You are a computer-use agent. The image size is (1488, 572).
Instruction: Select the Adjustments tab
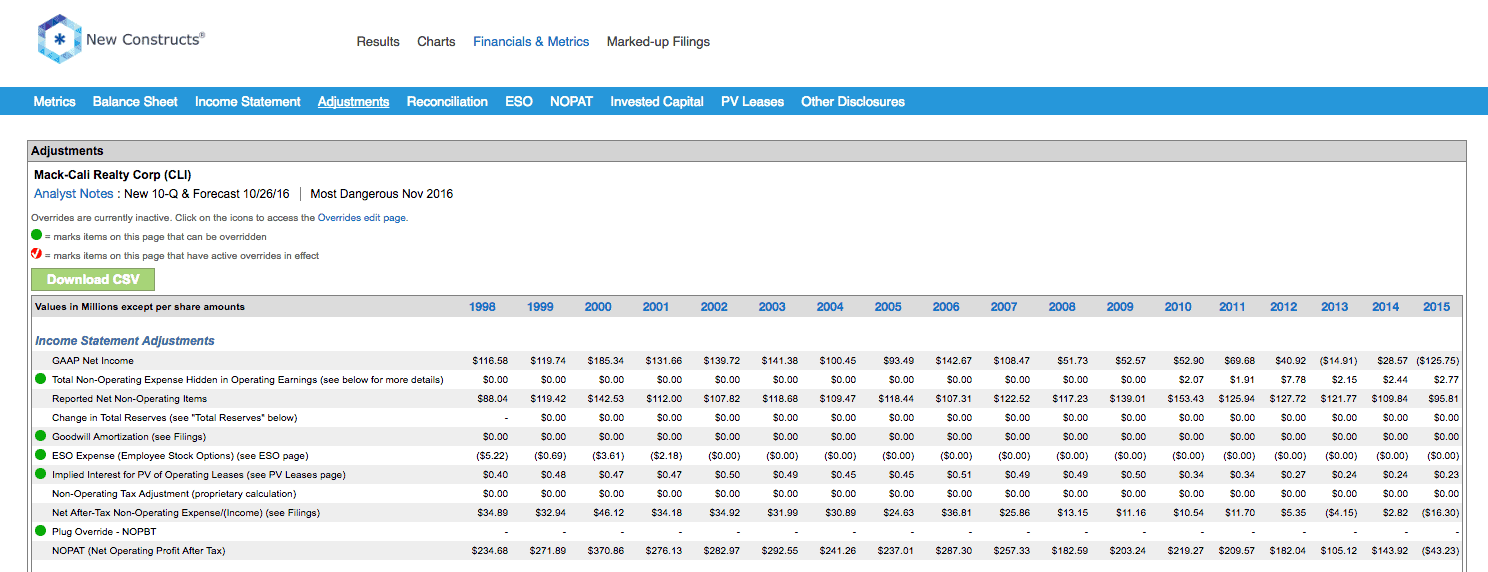pos(353,101)
